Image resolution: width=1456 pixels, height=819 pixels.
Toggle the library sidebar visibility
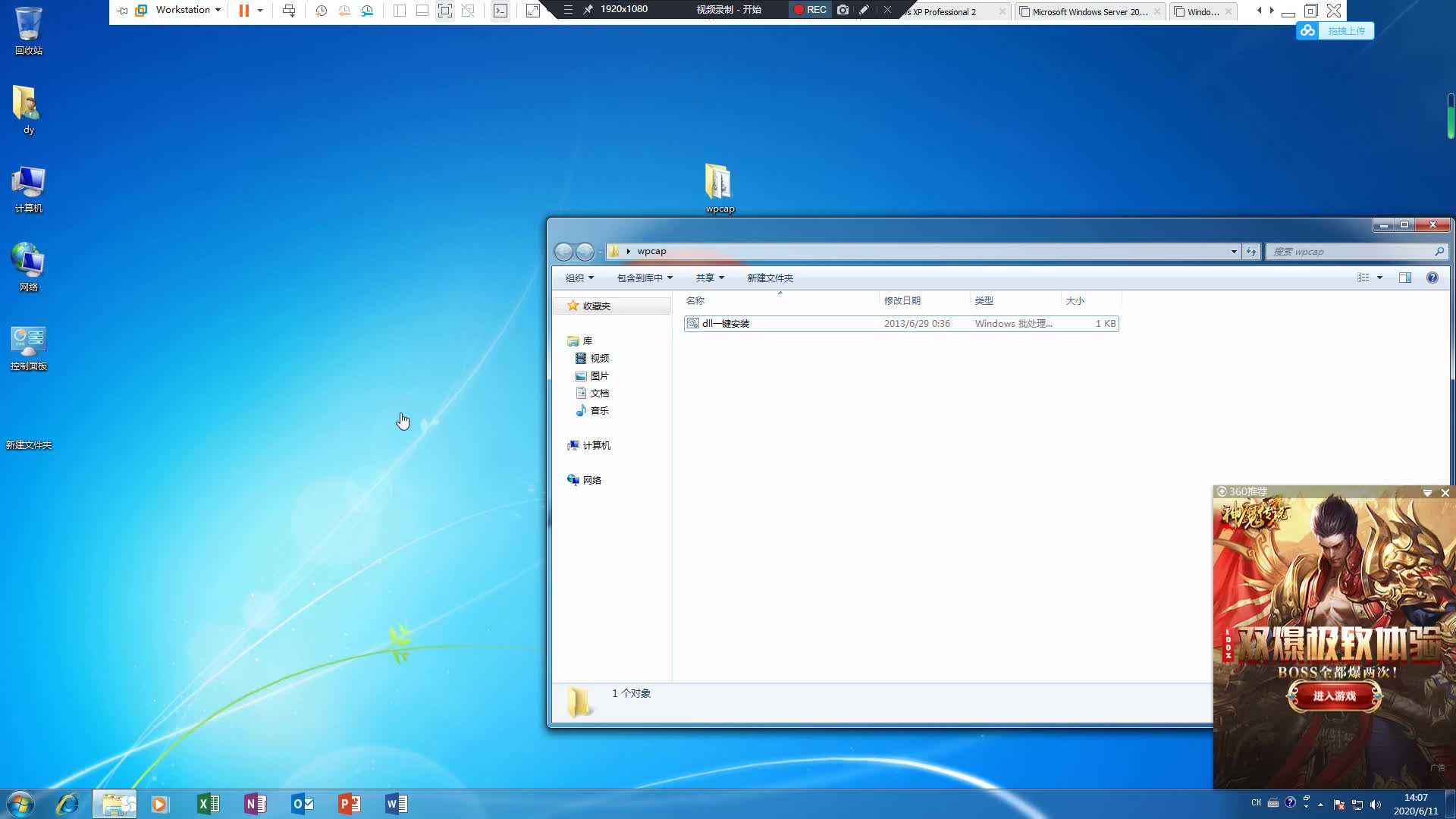(400, 10)
